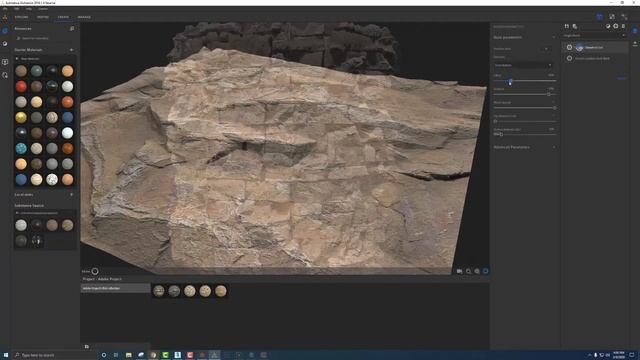Select the last project material thumbnail
Viewport: 640px width, 360px height.
point(221,291)
